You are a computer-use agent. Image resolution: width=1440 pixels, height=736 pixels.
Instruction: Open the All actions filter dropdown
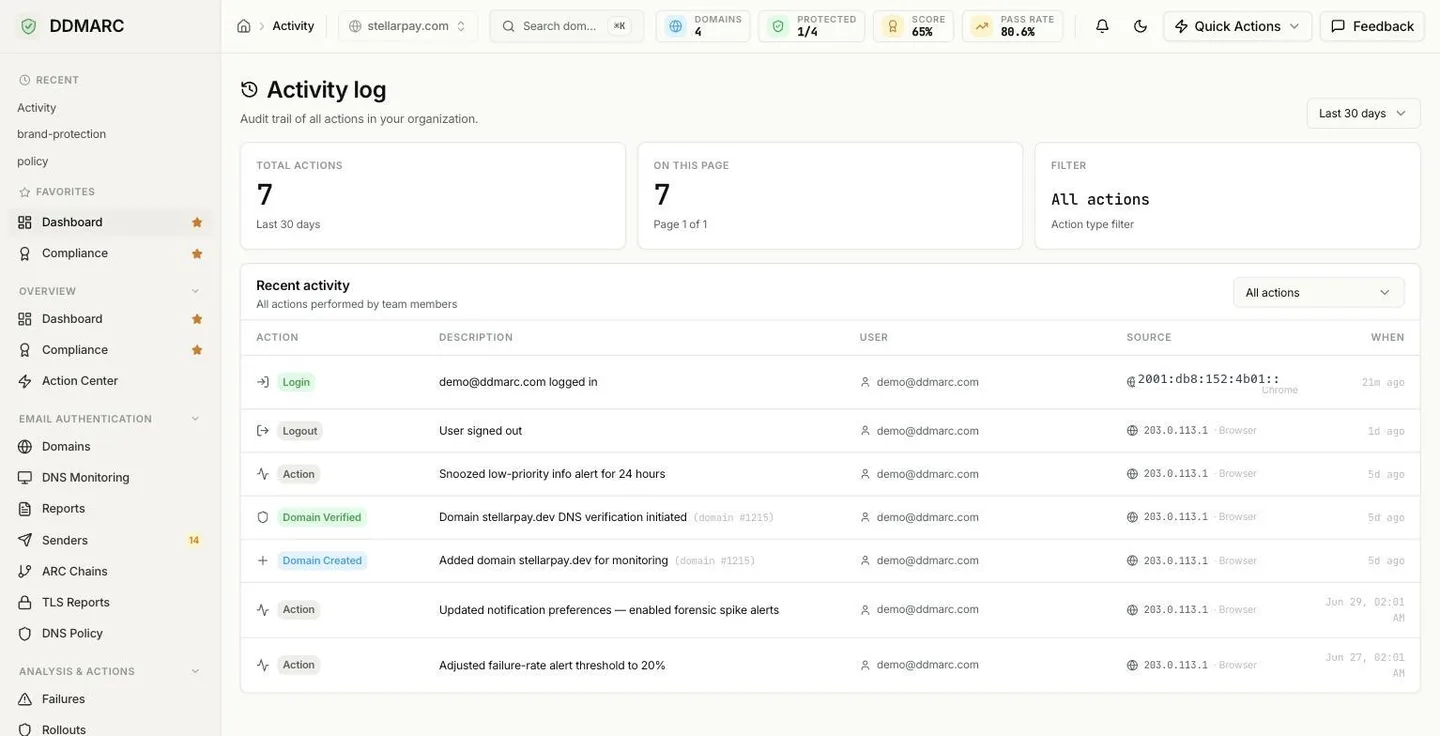click(1318, 292)
